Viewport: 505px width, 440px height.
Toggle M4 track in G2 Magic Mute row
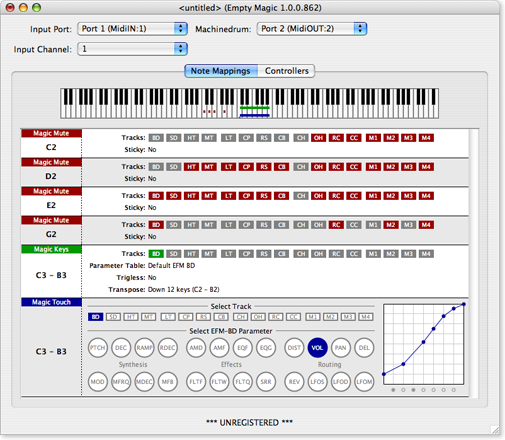click(426, 225)
